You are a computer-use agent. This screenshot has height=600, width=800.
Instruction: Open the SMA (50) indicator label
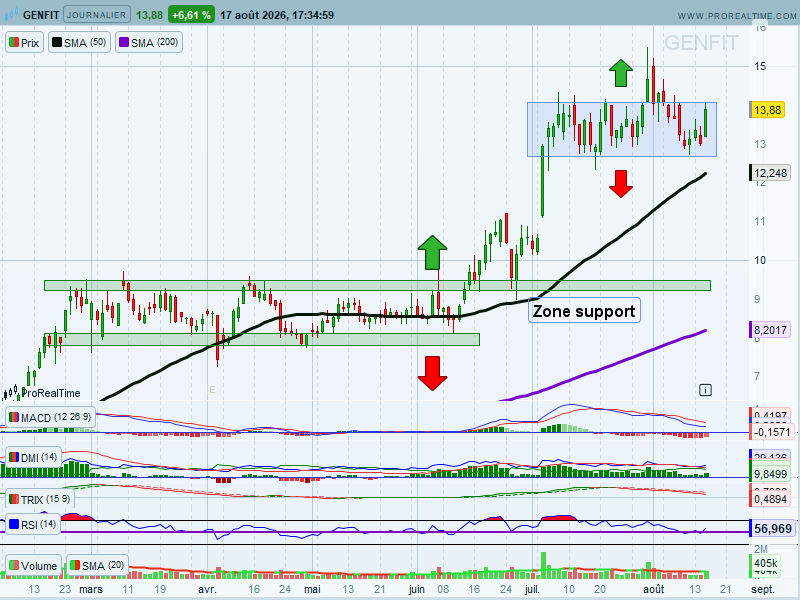[79, 42]
